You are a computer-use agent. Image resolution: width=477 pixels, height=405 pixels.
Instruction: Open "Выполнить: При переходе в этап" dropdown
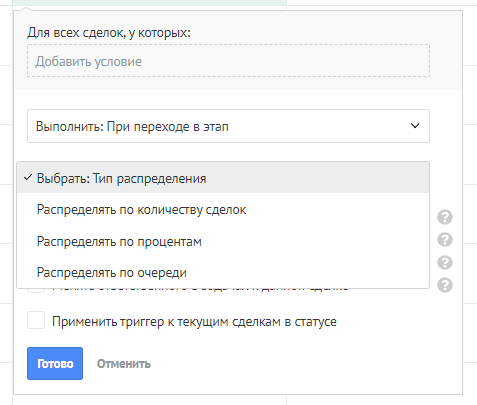pos(228,126)
